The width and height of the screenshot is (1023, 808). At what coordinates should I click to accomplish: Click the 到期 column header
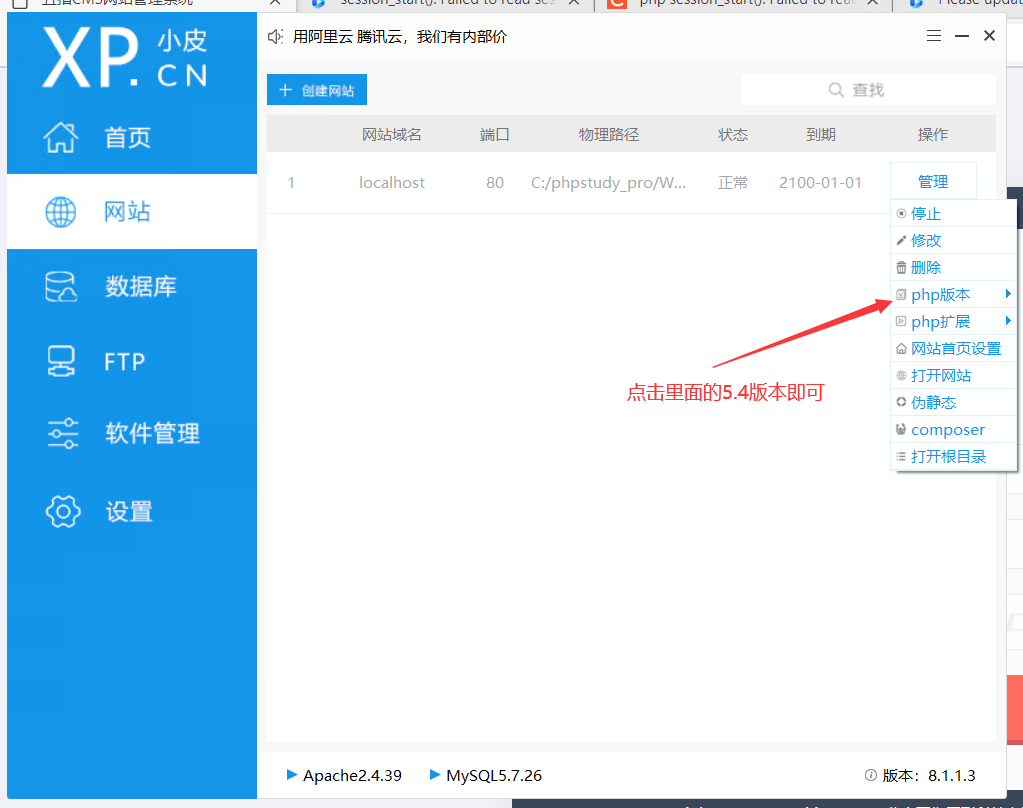click(x=821, y=134)
